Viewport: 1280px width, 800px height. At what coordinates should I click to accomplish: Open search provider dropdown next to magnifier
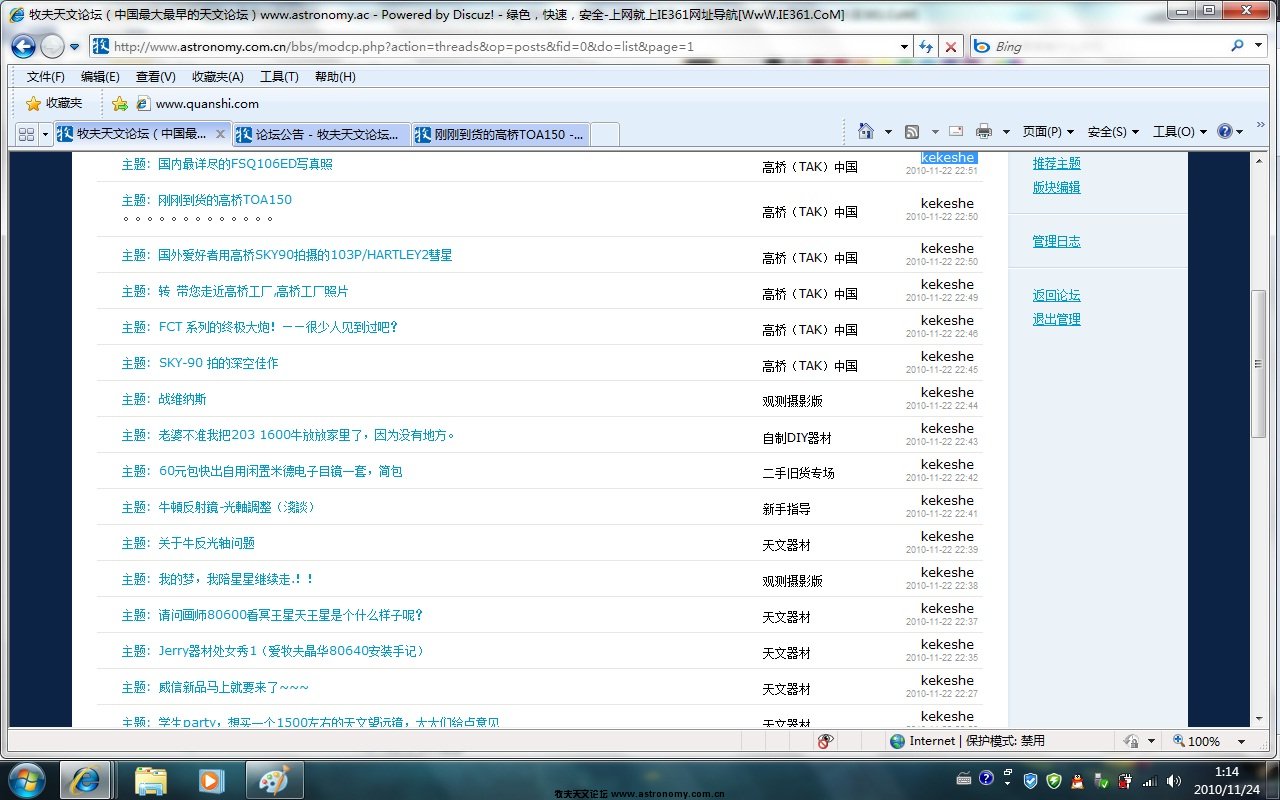pyautogui.click(x=1260, y=46)
